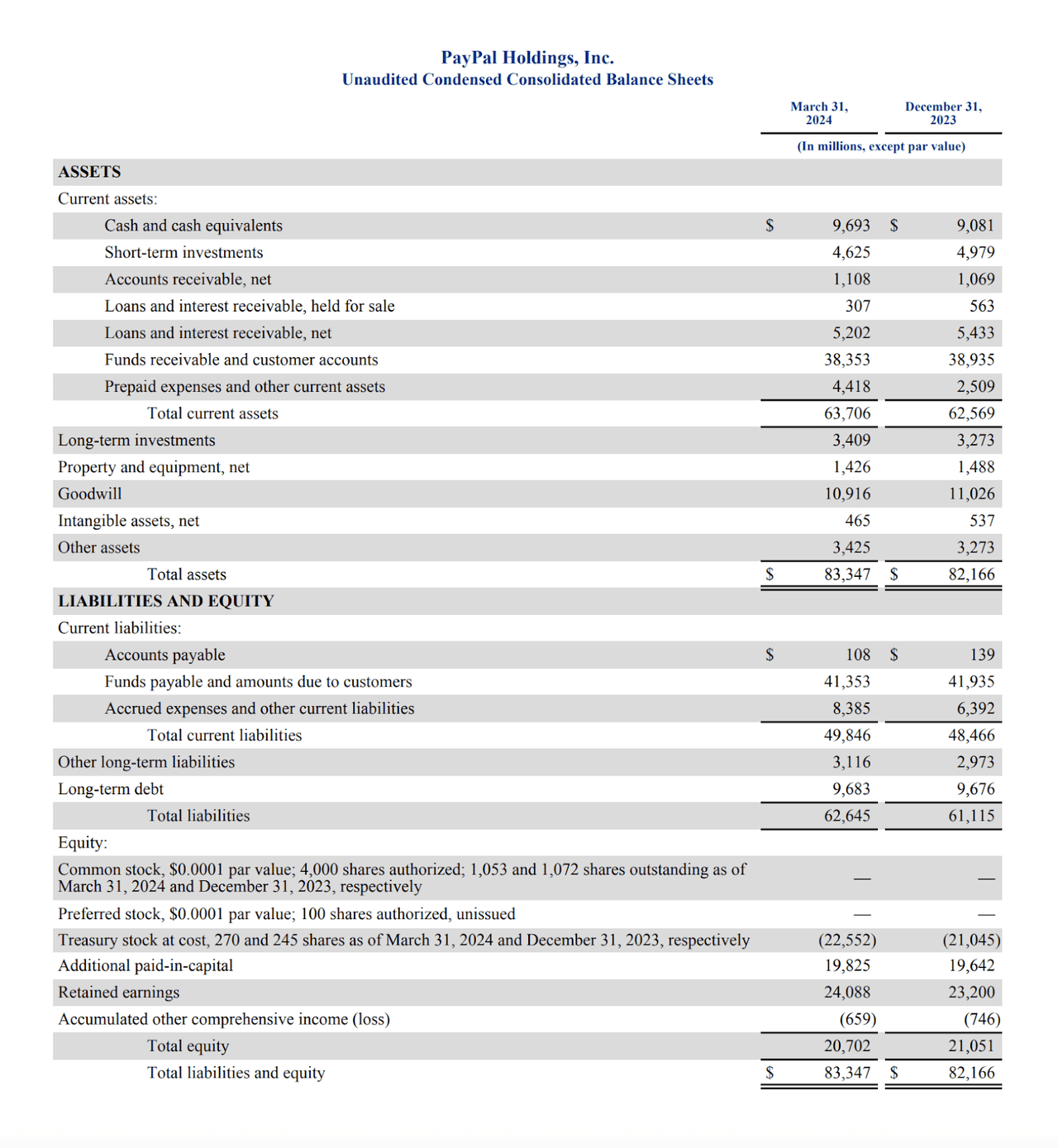Click the 'Common stock, $0.0001 par value' line

[402, 878]
